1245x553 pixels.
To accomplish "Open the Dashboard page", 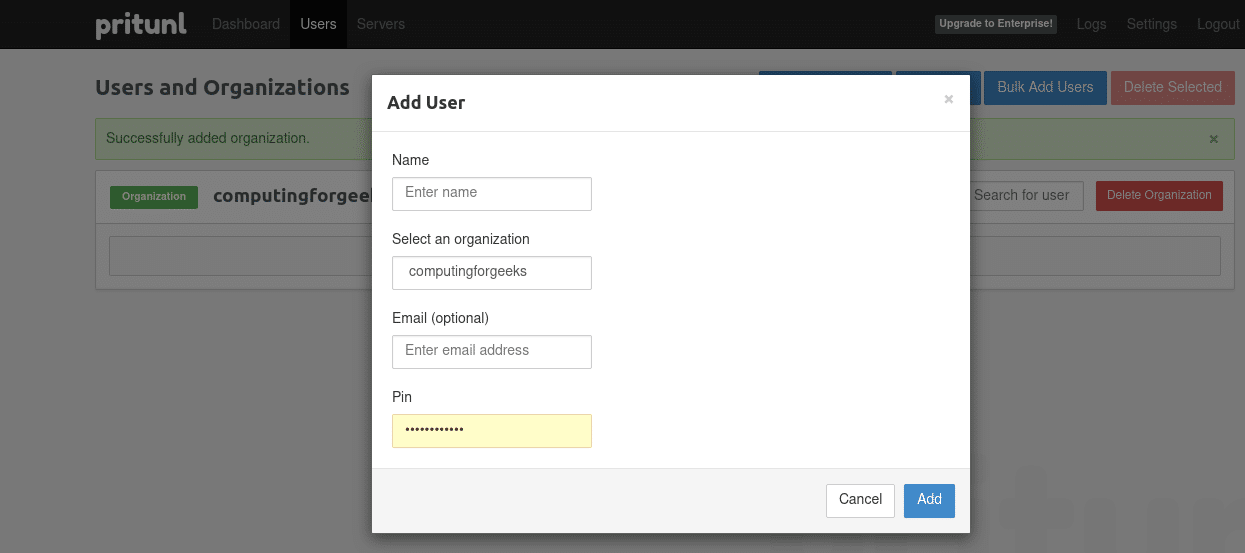I will [x=246, y=24].
